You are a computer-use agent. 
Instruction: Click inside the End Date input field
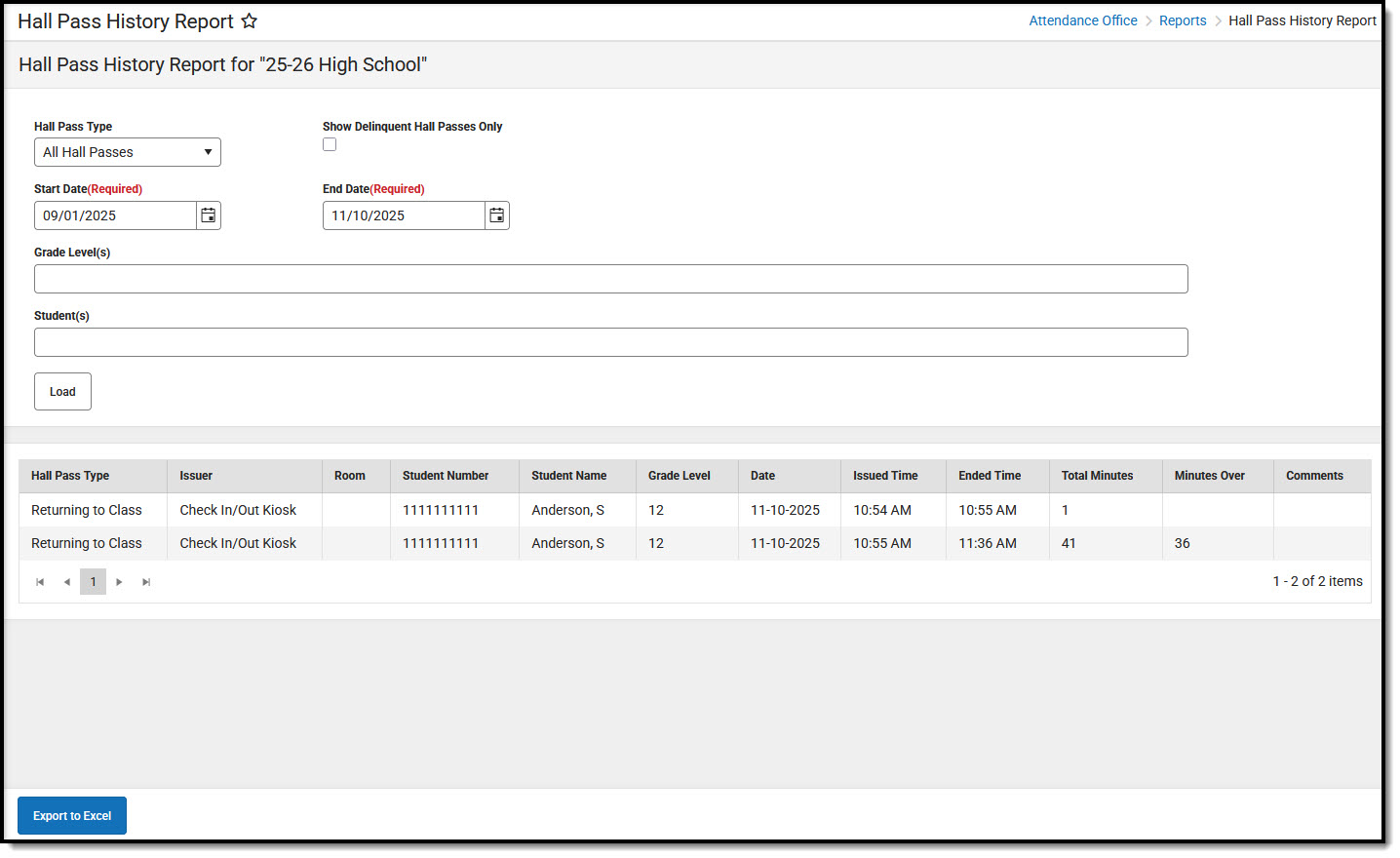point(403,214)
